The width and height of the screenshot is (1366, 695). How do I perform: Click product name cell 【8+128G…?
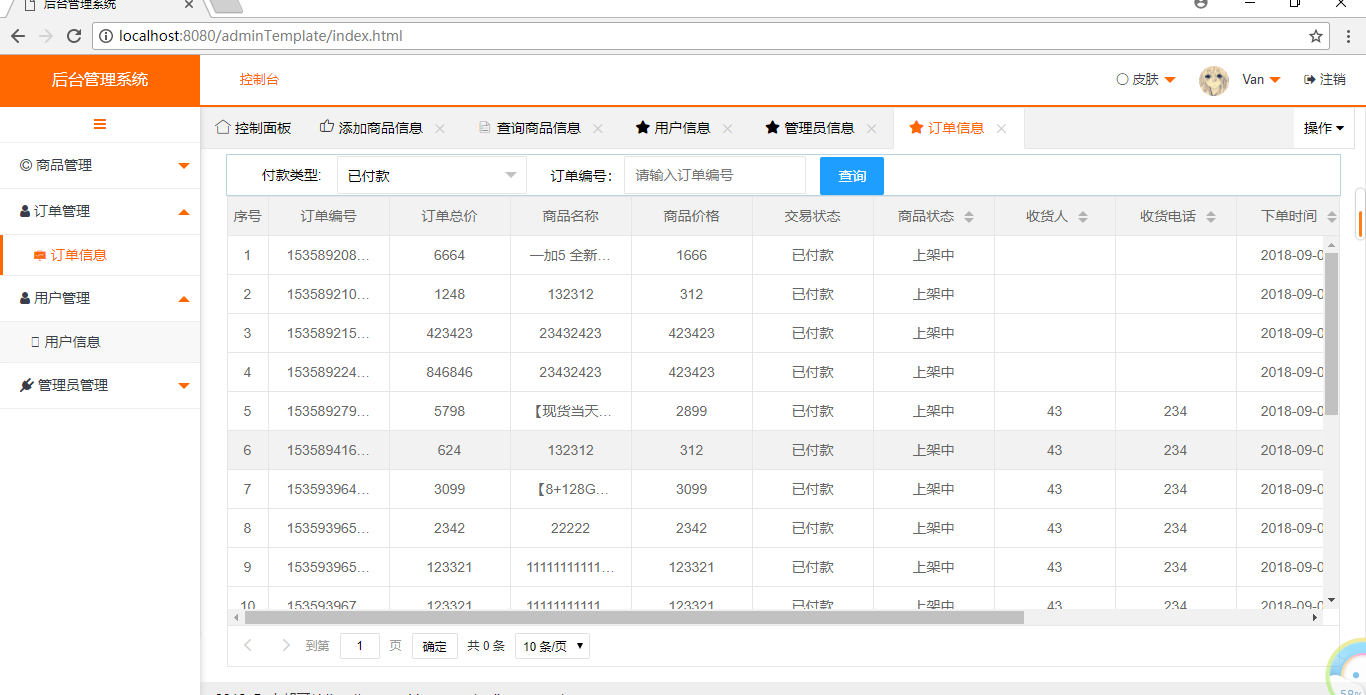click(571, 489)
